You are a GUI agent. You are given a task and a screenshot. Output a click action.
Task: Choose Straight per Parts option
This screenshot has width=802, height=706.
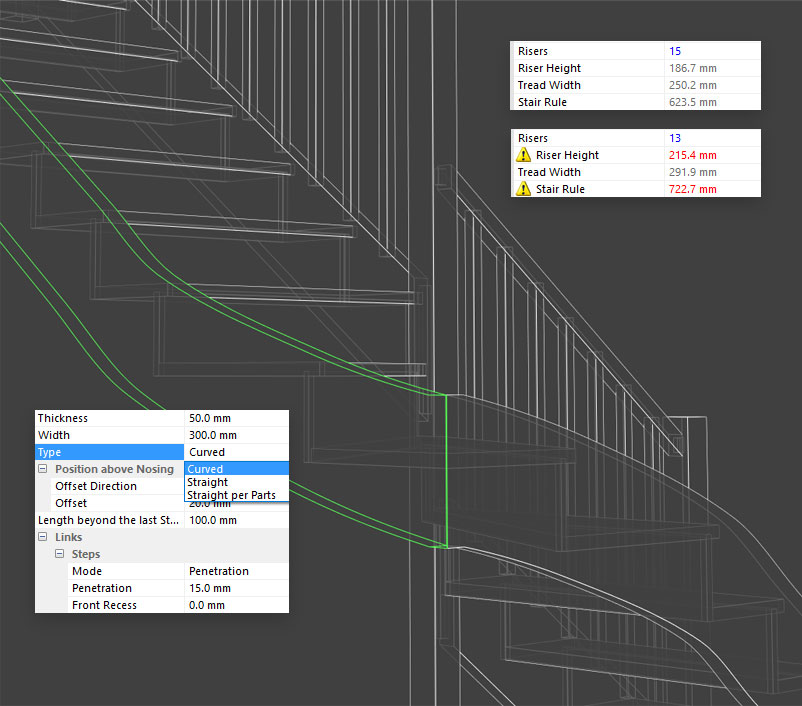click(236, 495)
